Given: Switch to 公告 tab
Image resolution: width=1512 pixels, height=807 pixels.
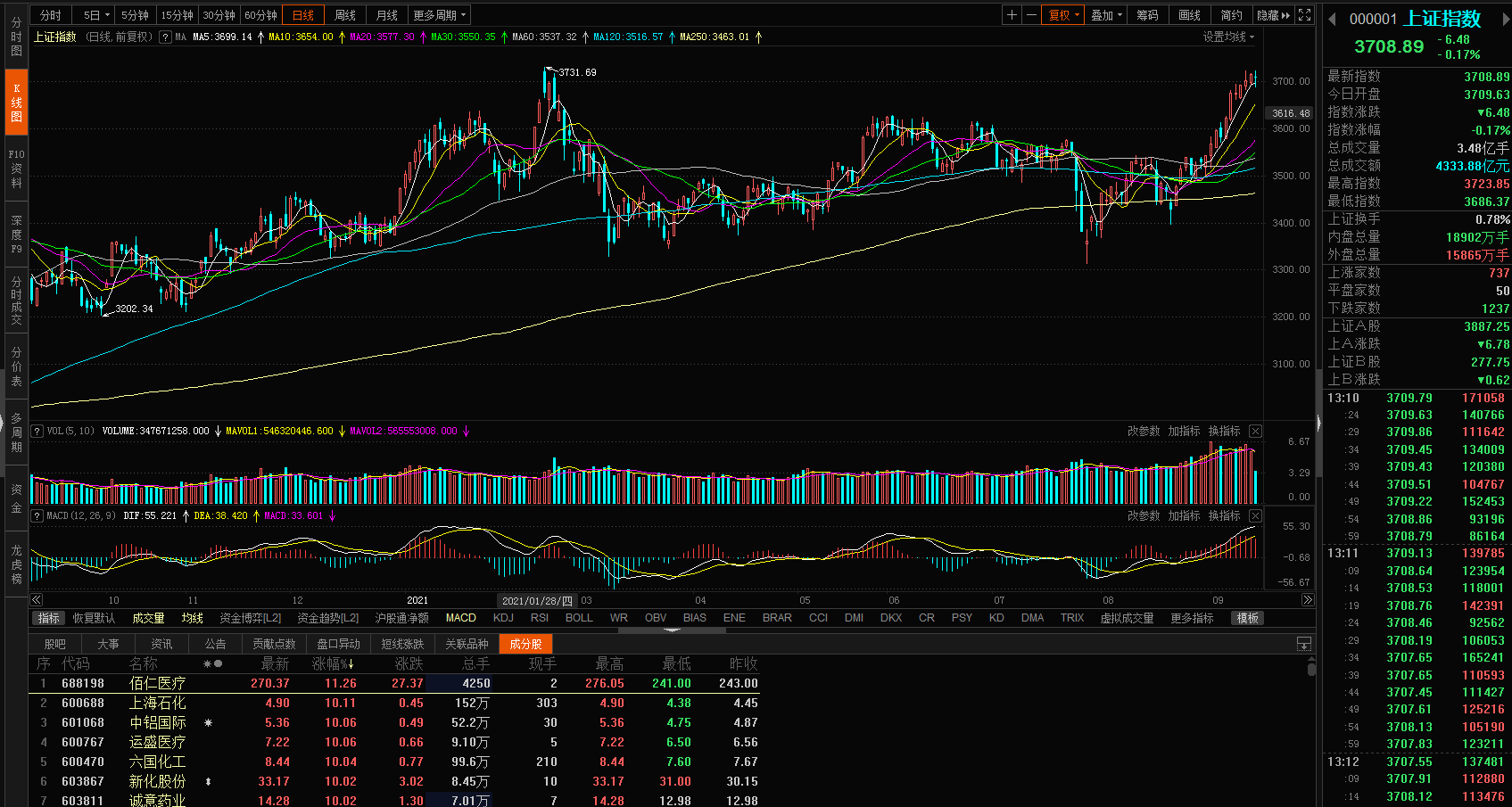Looking at the screenshot, I should [x=215, y=644].
